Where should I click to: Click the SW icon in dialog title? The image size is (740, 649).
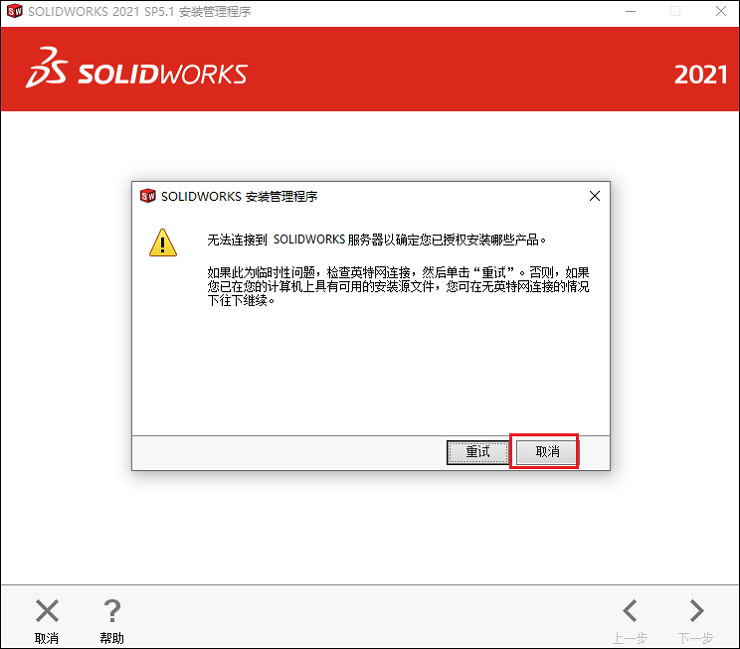point(148,196)
